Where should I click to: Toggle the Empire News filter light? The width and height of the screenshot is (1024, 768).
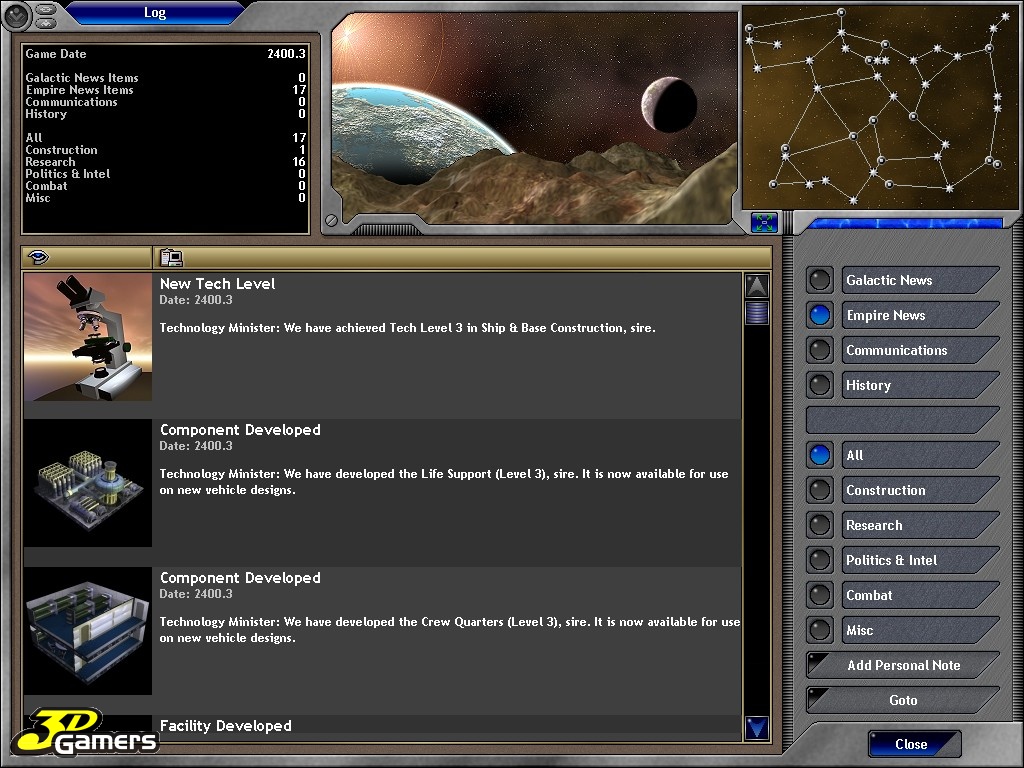pyautogui.click(x=820, y=315)
